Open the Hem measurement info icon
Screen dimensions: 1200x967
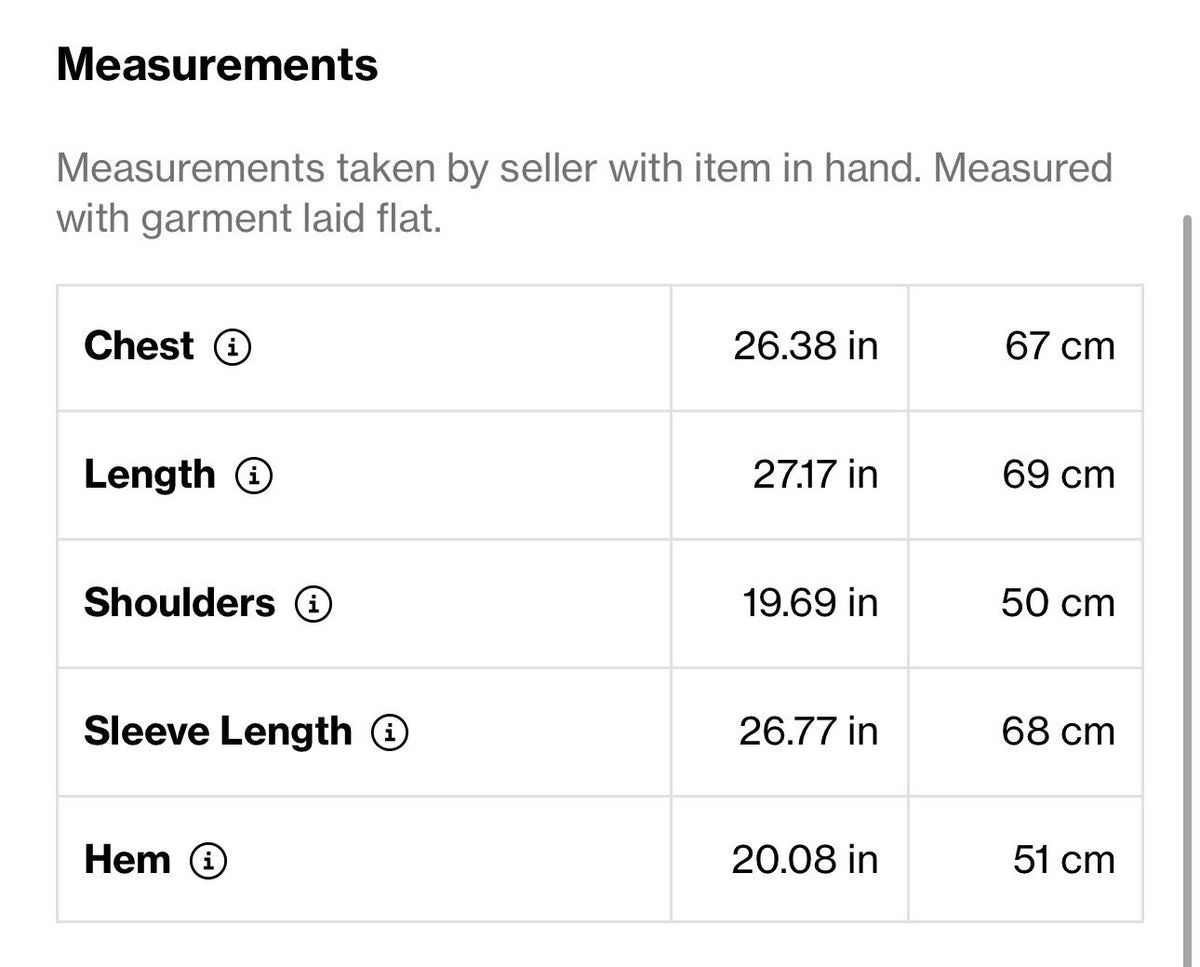tap(208, 861)
